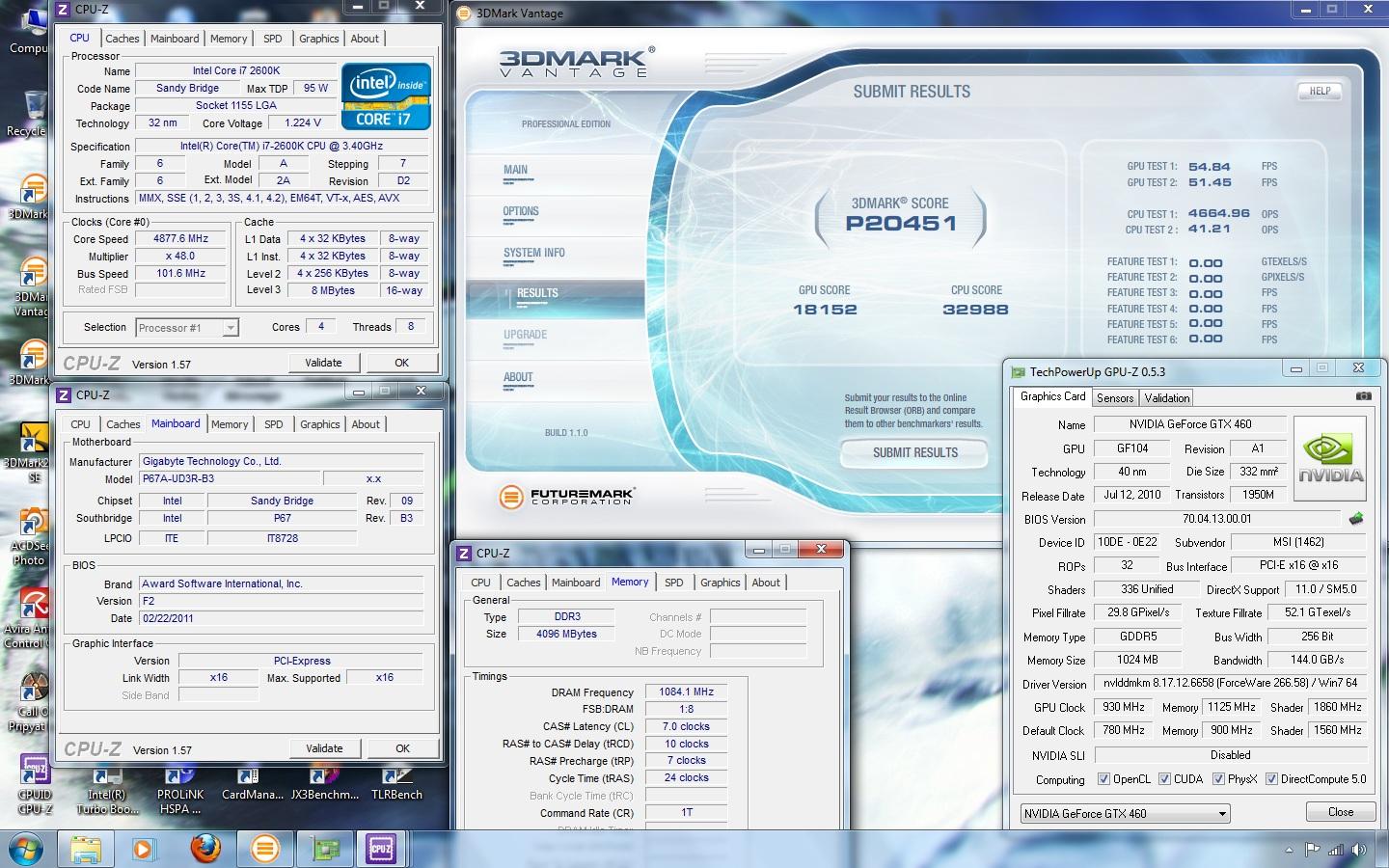Click the Driver Version field in GPU-Z
1389x868 pixels.
tap(1230, 683)
